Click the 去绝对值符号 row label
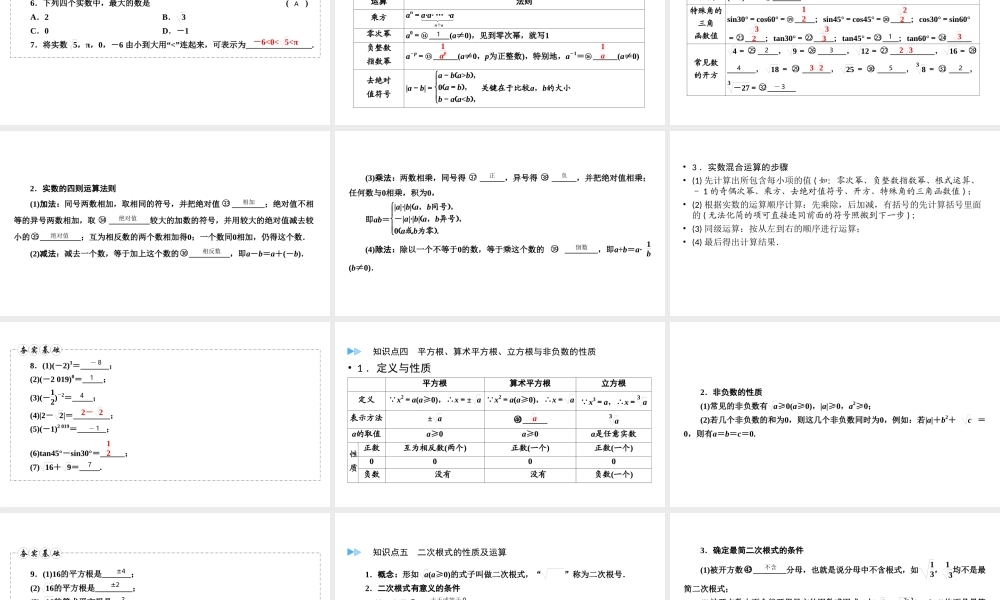This screenshot has height=600, width=1000. pos(378,87)
